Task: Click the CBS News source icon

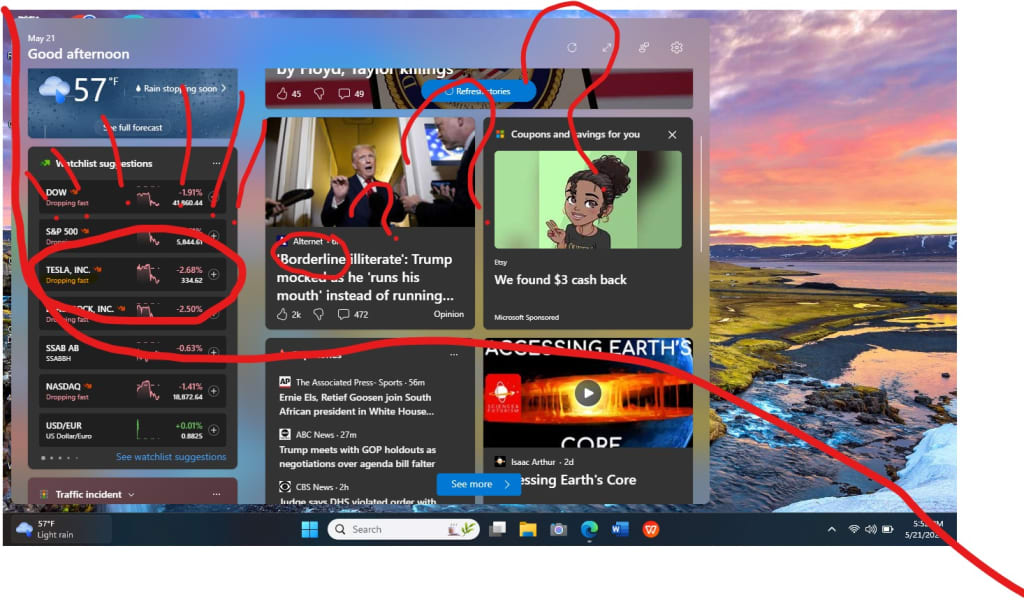Action: point(285,486)
